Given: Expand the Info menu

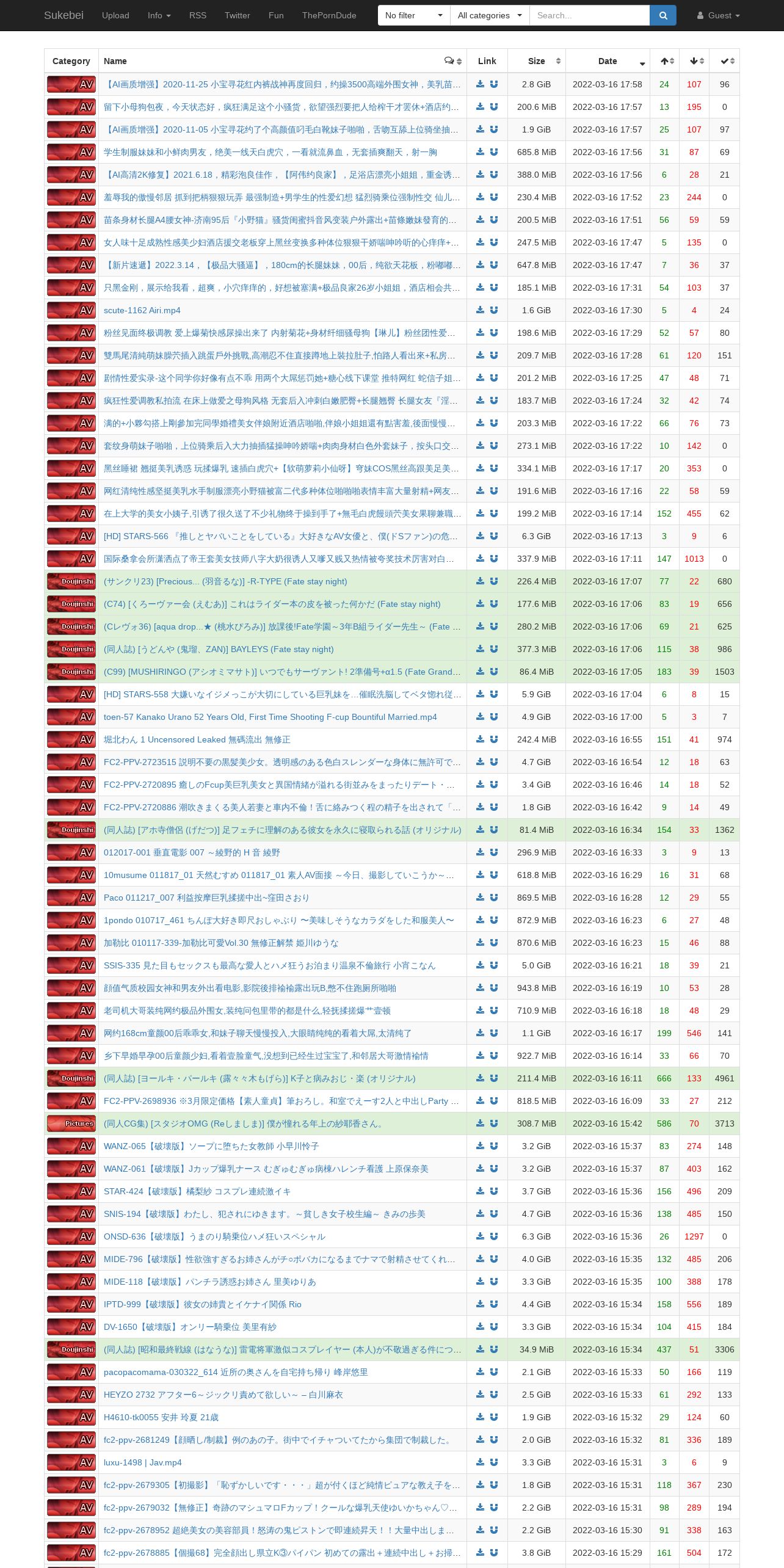Looking at the screenshot, I should tap(159, 15).
